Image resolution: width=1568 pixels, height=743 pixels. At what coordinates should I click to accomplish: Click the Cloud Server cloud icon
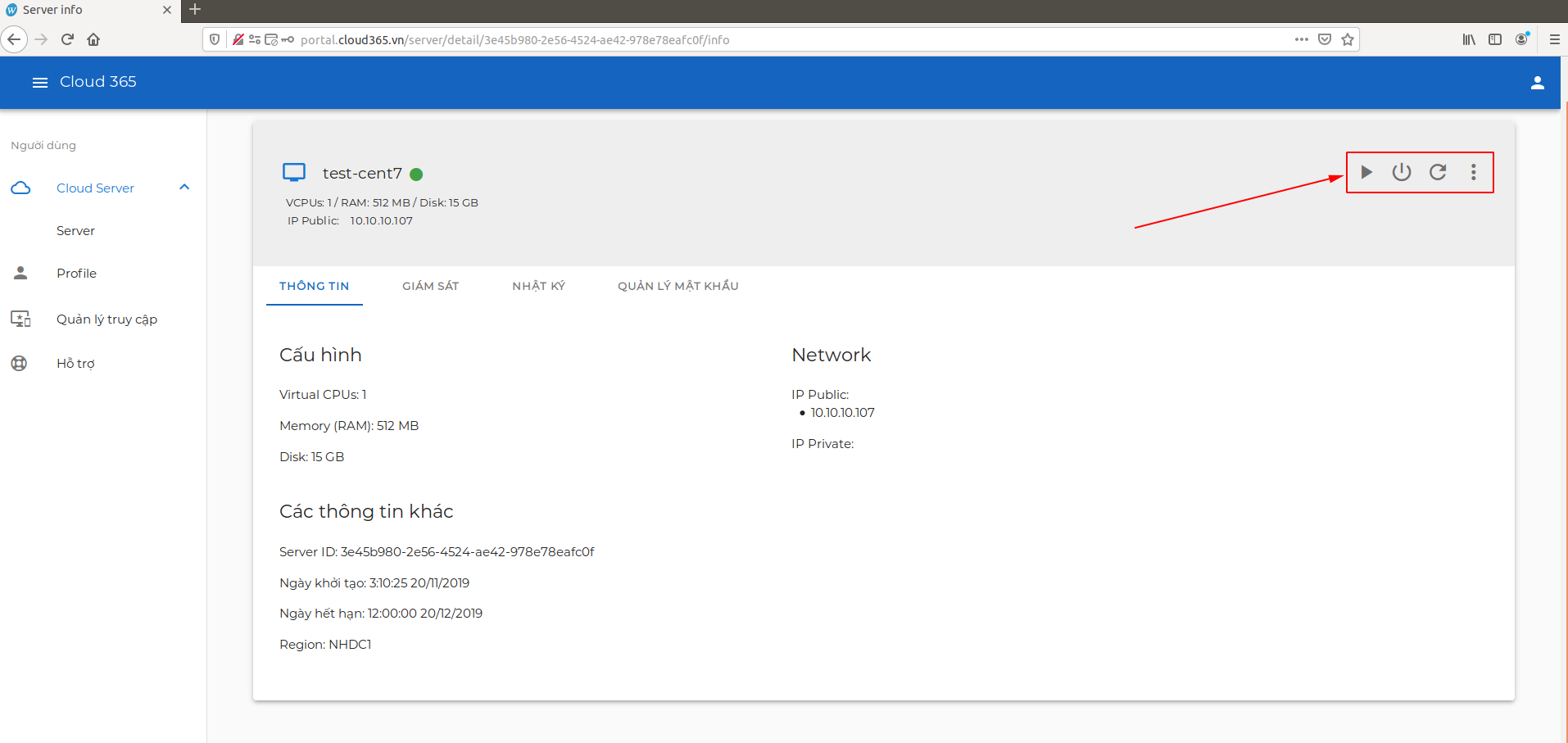click(x=20, y=188)
